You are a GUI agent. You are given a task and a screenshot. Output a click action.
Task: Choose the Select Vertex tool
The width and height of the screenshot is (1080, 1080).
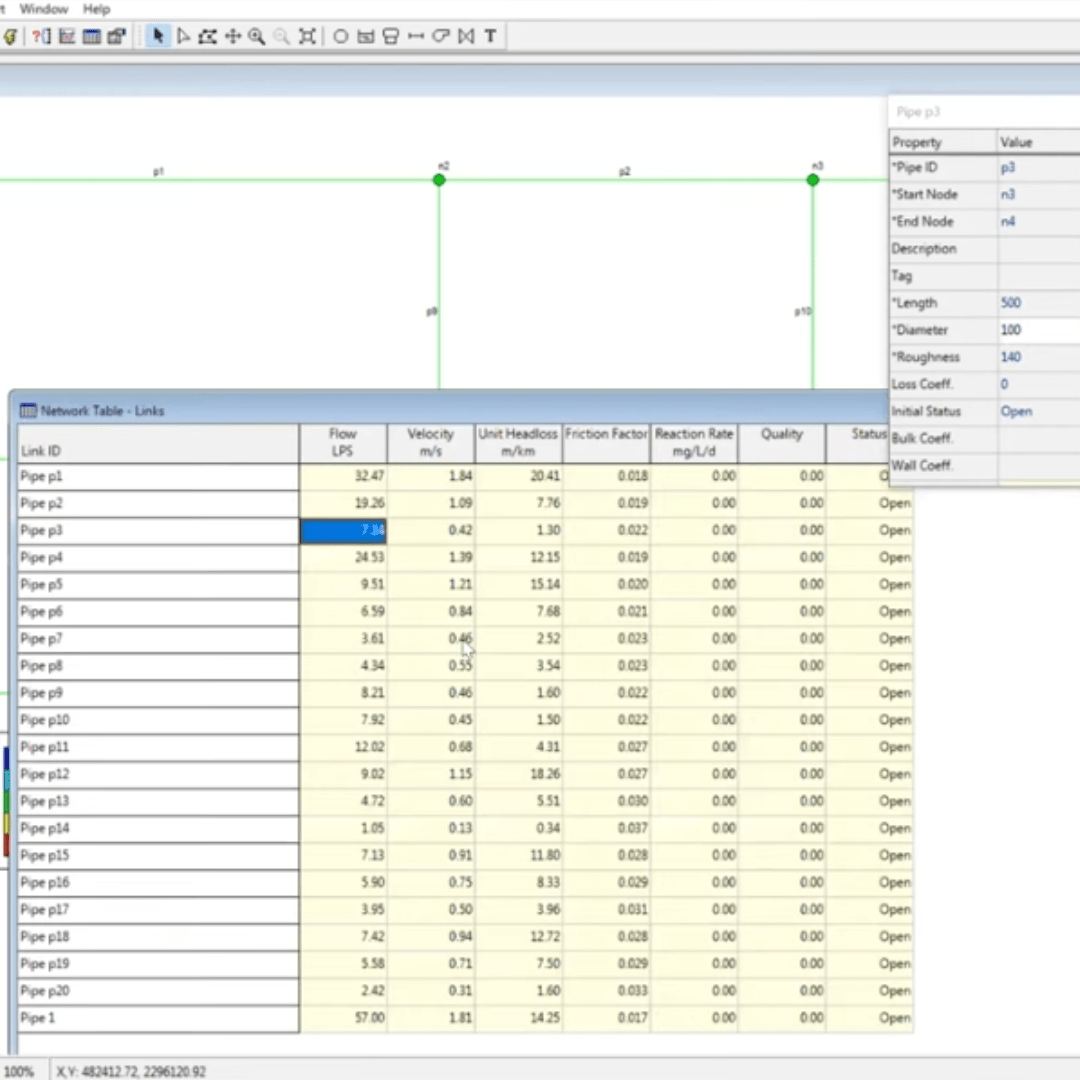coord(183,36)
